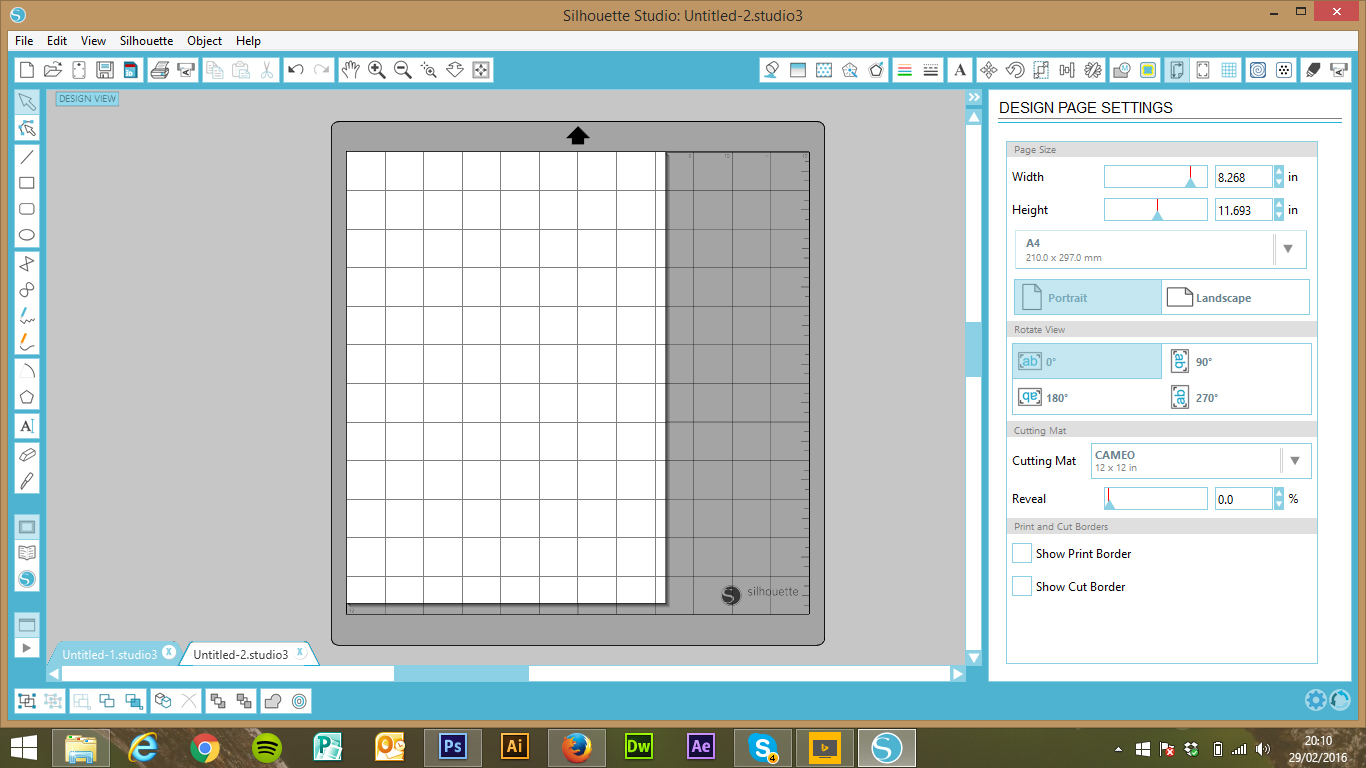Open the Fill Color panel
Viewport: 1366px width, 768px height.
point(770,70)
